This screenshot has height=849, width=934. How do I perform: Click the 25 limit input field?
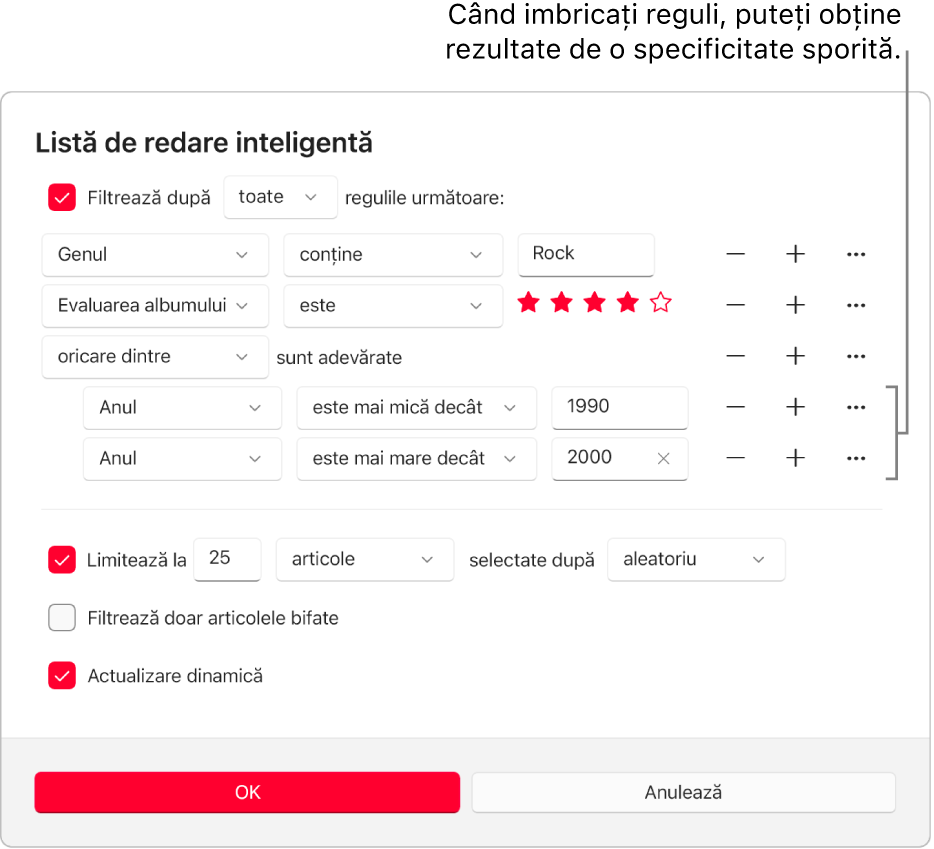227,560
